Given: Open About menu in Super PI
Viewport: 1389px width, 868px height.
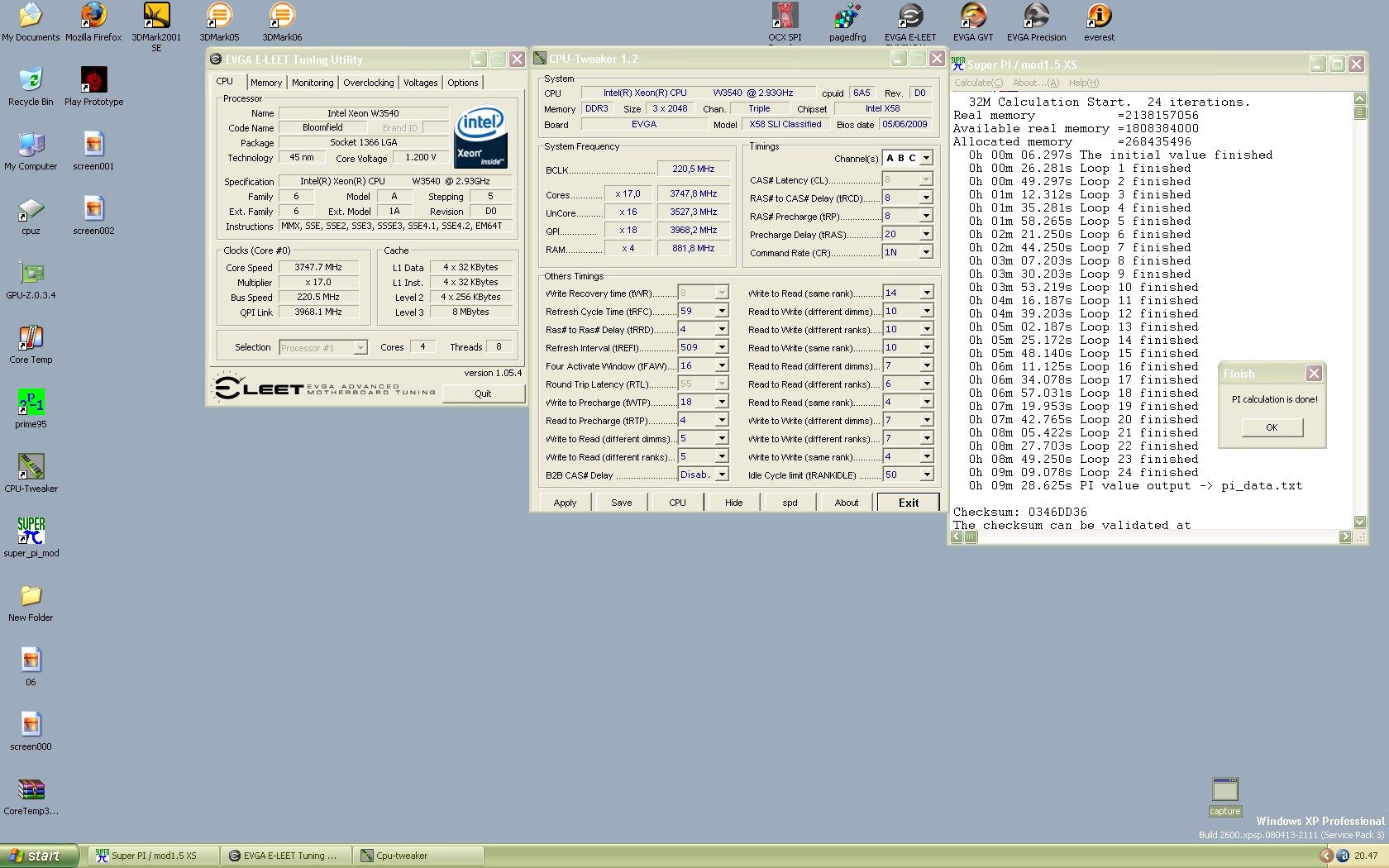Looking at the screenshot, I should pos(1036,83).
